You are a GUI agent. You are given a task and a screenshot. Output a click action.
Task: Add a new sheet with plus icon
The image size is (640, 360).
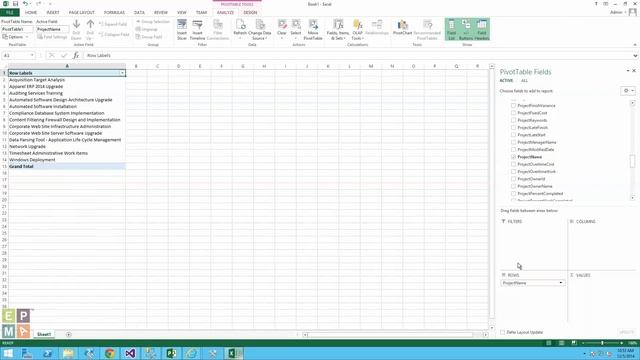pos(69,334)
